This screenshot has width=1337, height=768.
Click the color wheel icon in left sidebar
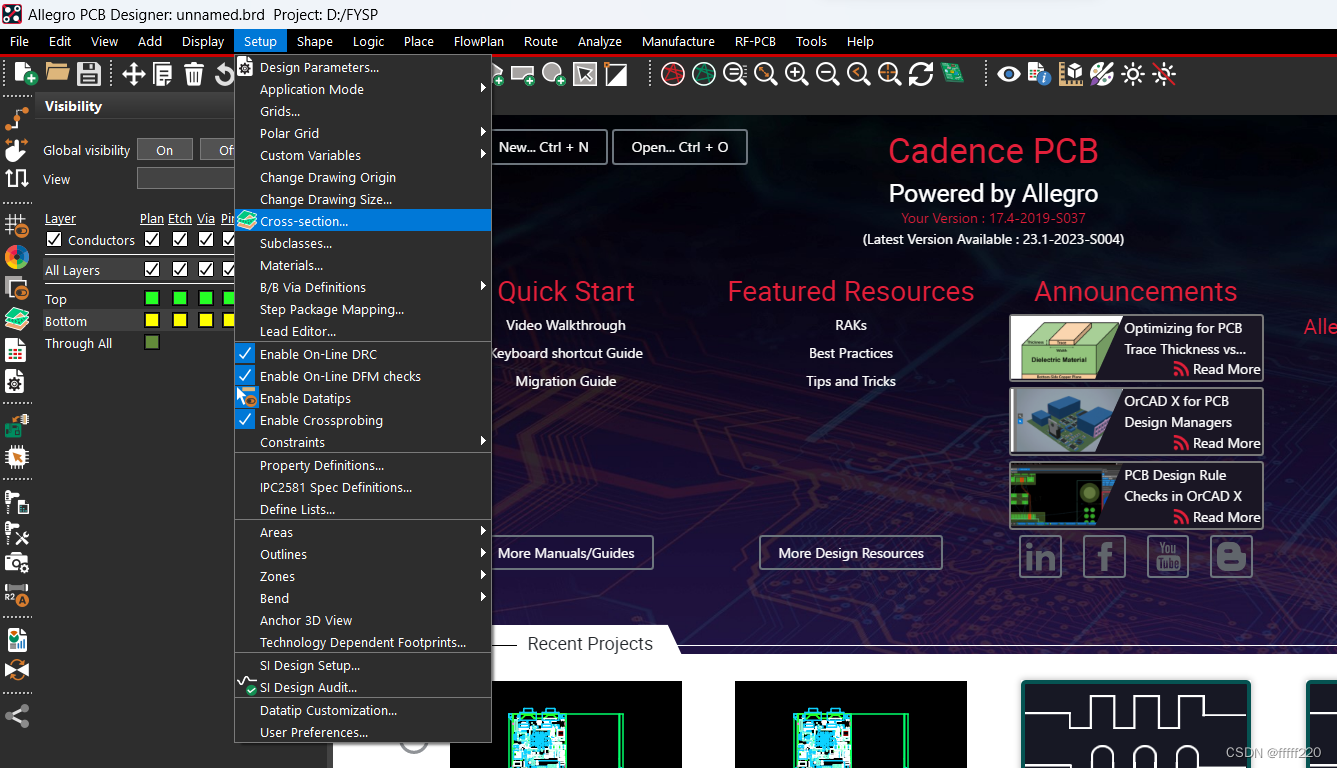coord(17,257)
